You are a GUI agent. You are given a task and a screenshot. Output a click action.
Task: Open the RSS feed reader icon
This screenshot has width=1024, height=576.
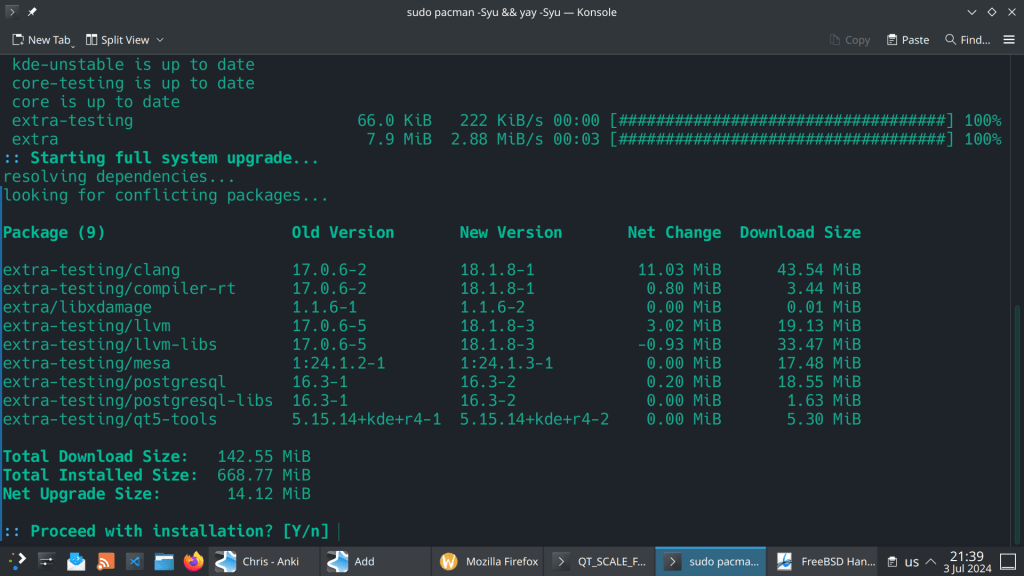tap(105, 561)
